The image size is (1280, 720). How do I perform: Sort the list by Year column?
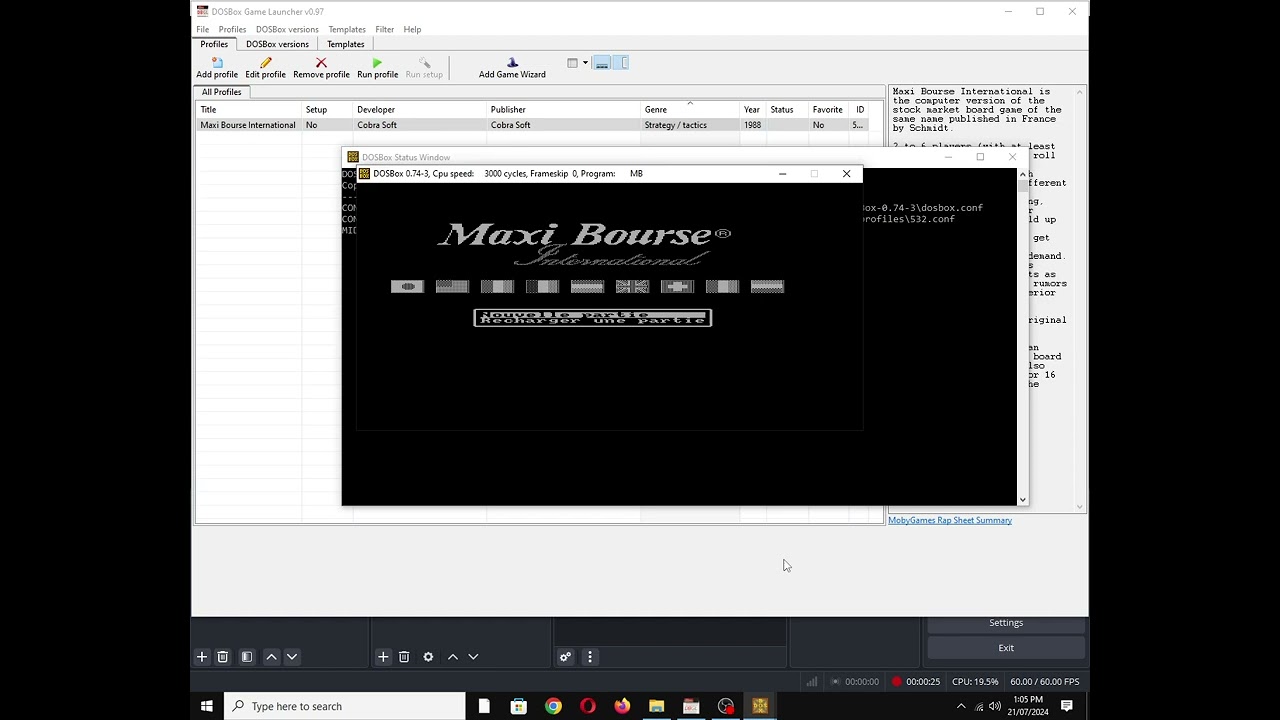click(x=753, y=110)
